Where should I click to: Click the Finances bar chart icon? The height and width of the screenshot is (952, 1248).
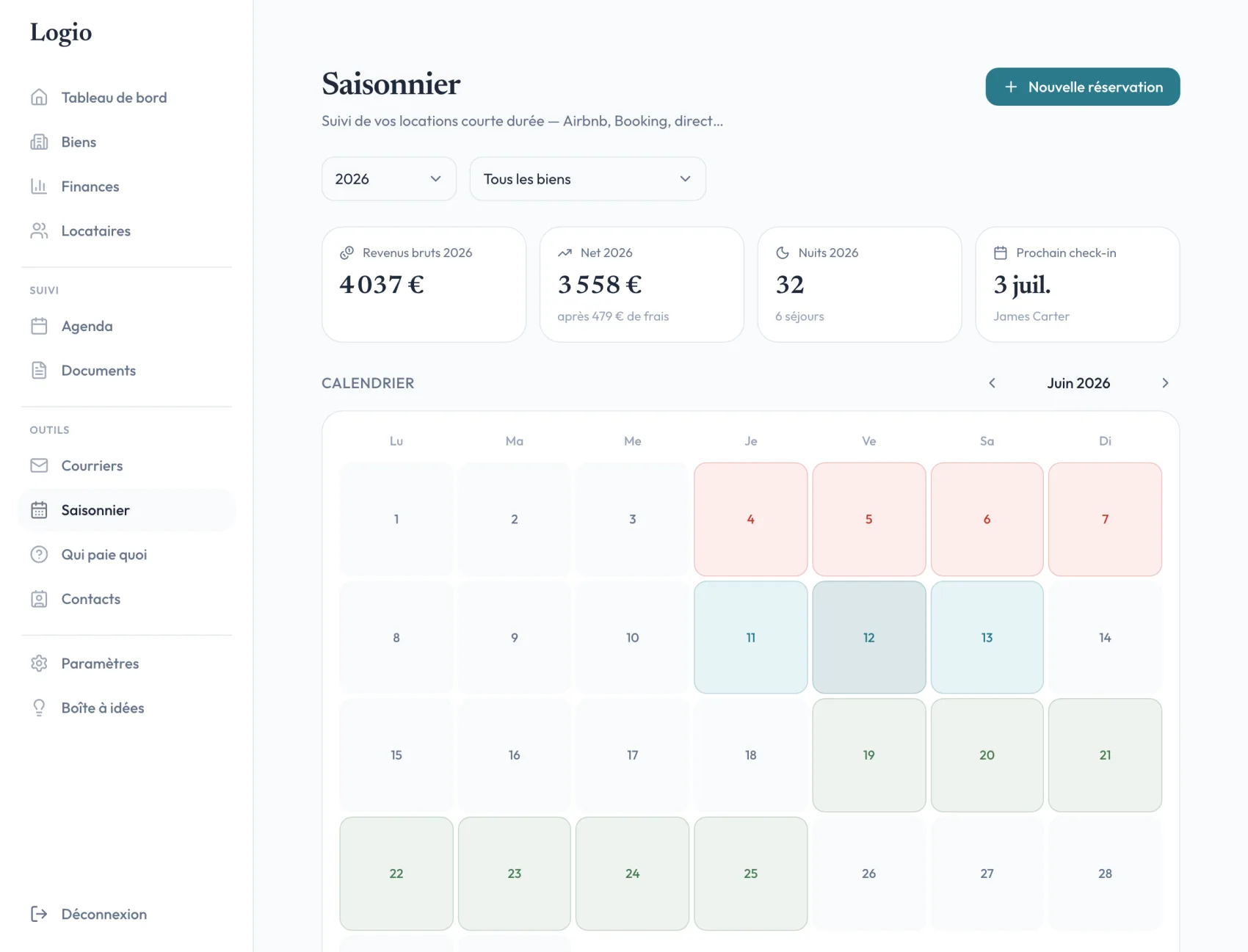(39, 186)
